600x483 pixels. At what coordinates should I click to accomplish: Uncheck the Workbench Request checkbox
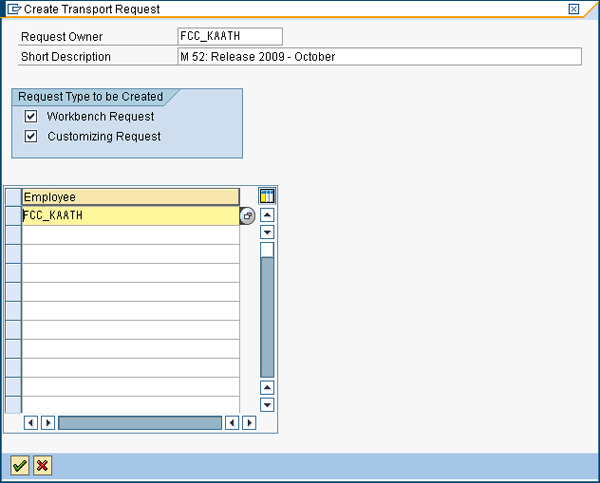click(31, 117)
